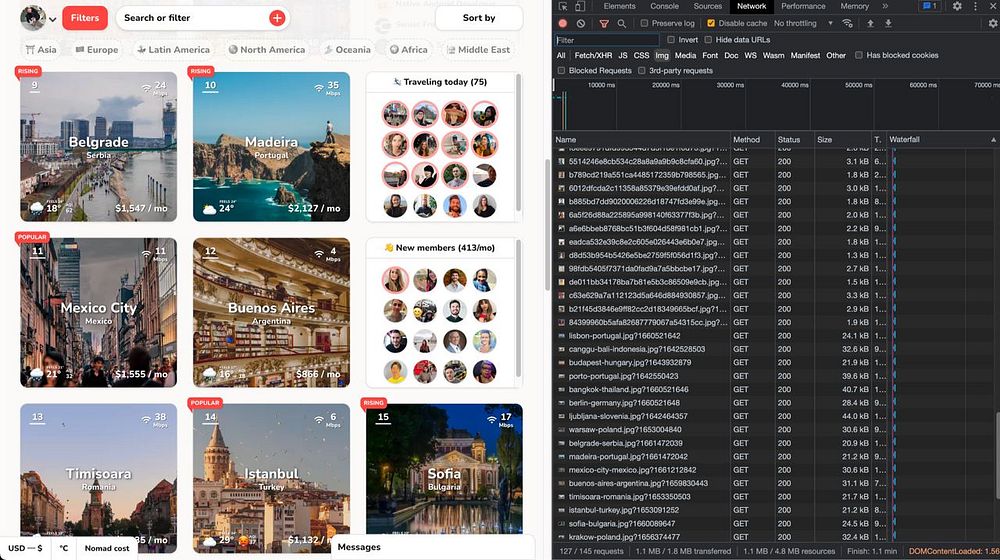Enable the Preserve log checkbox
This screenshot has height=560, width=1000.
coord(645,23)
